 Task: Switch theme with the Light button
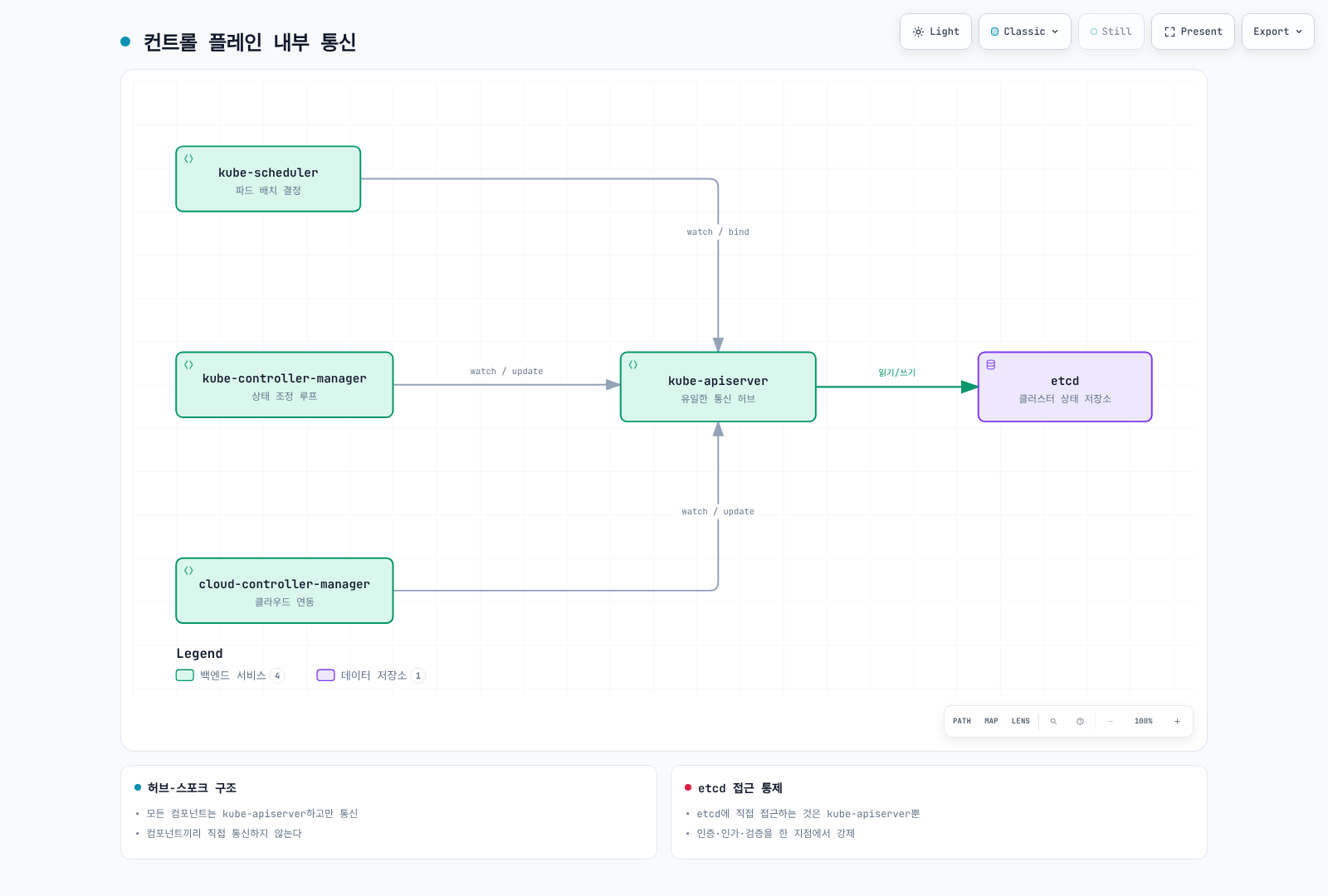935,32
